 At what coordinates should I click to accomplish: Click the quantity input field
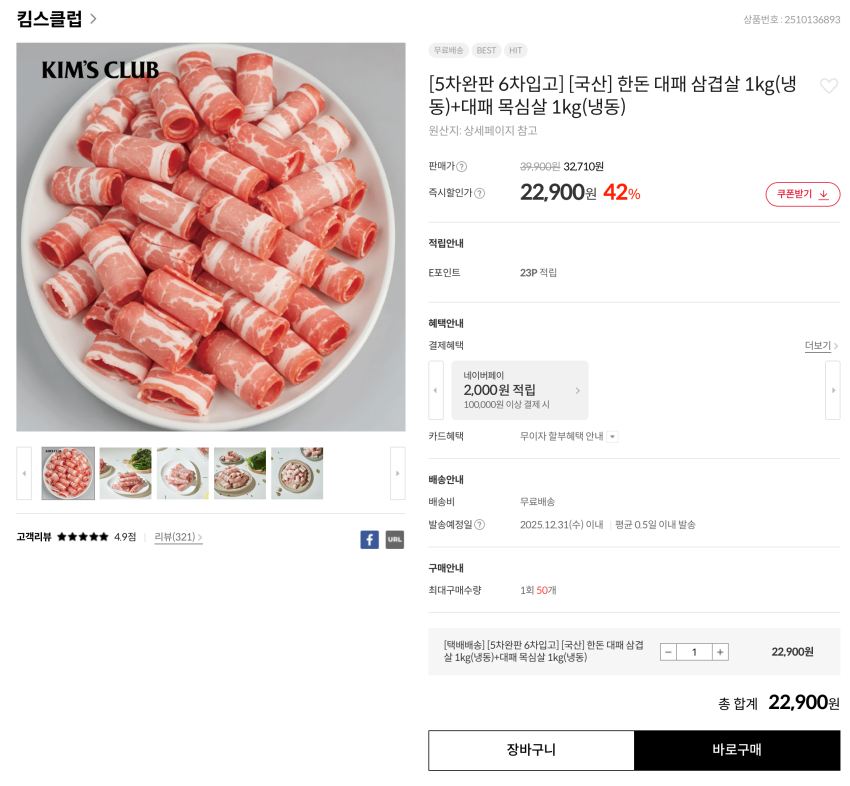pyautogui.click(x=694, y=652)
